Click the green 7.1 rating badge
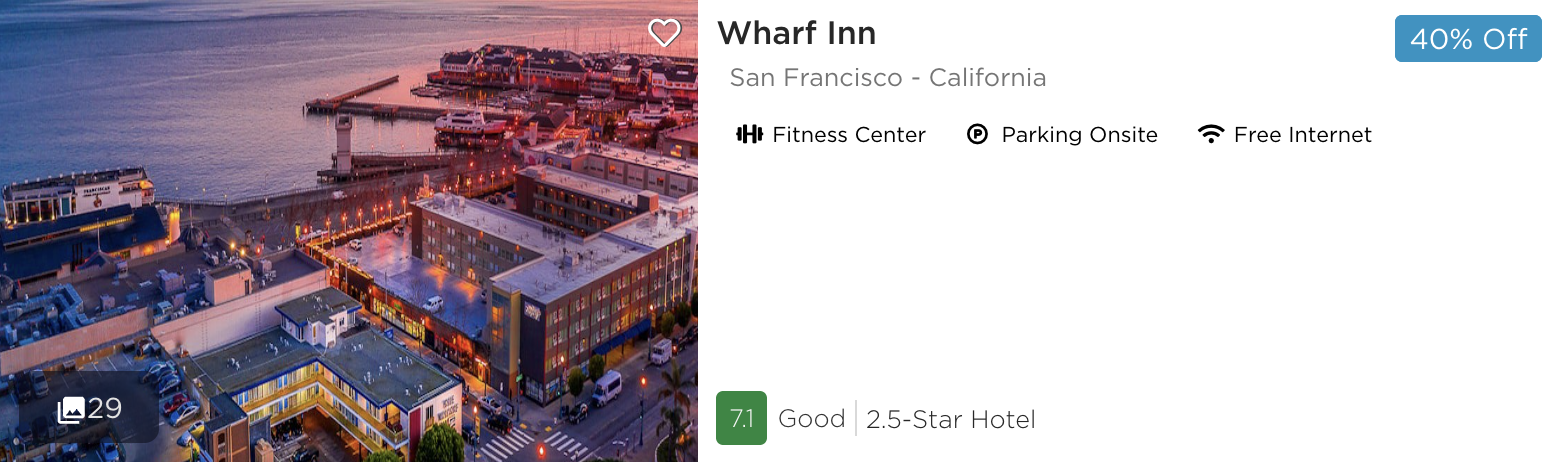Image resolution: width=1558 pixels, height=462 pixels. (x=741, y=418)
